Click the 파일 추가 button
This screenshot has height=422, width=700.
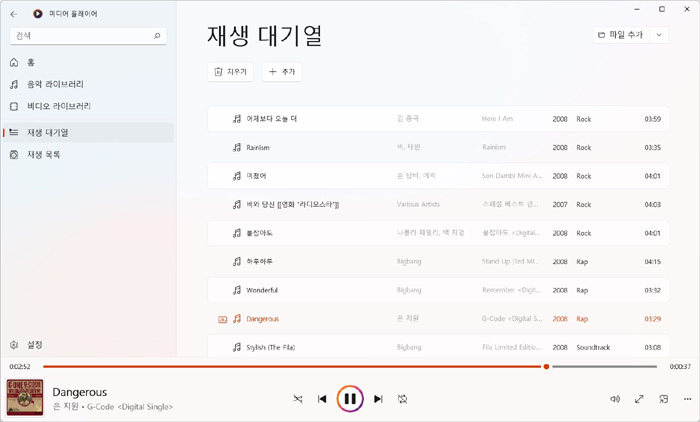621,35
